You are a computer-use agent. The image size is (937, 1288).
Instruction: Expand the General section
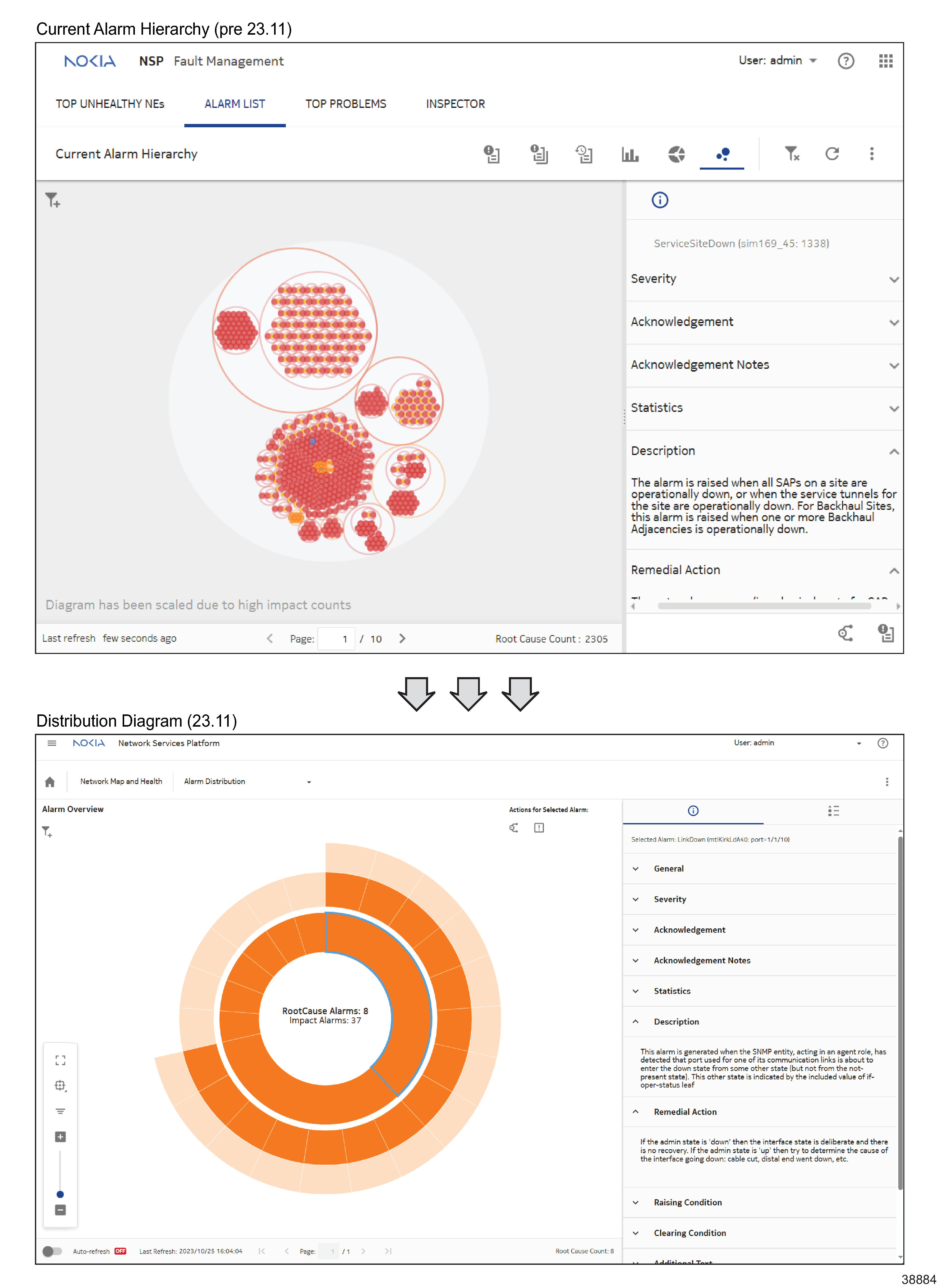(760, 868)
